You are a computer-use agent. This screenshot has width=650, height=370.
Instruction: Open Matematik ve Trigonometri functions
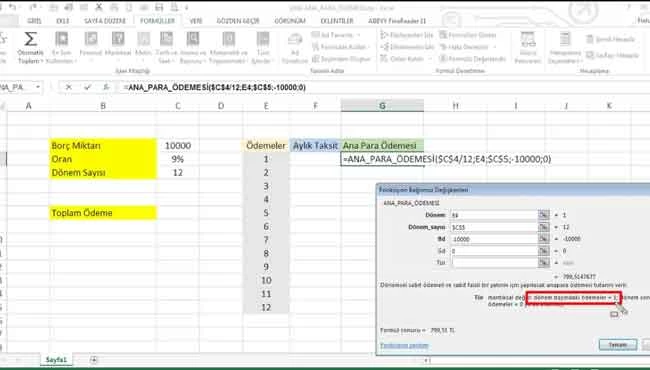tap(228, 47)
